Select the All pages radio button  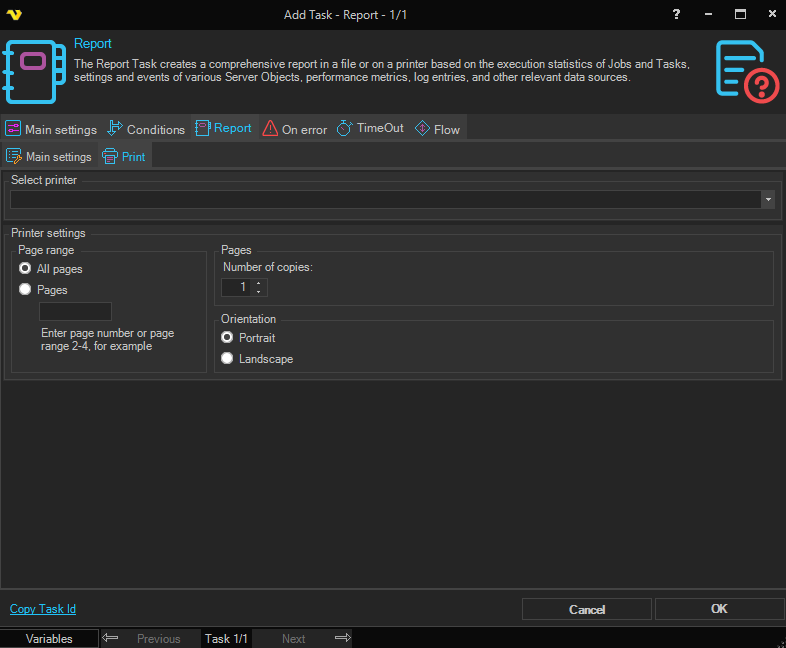tap(26, 269)
